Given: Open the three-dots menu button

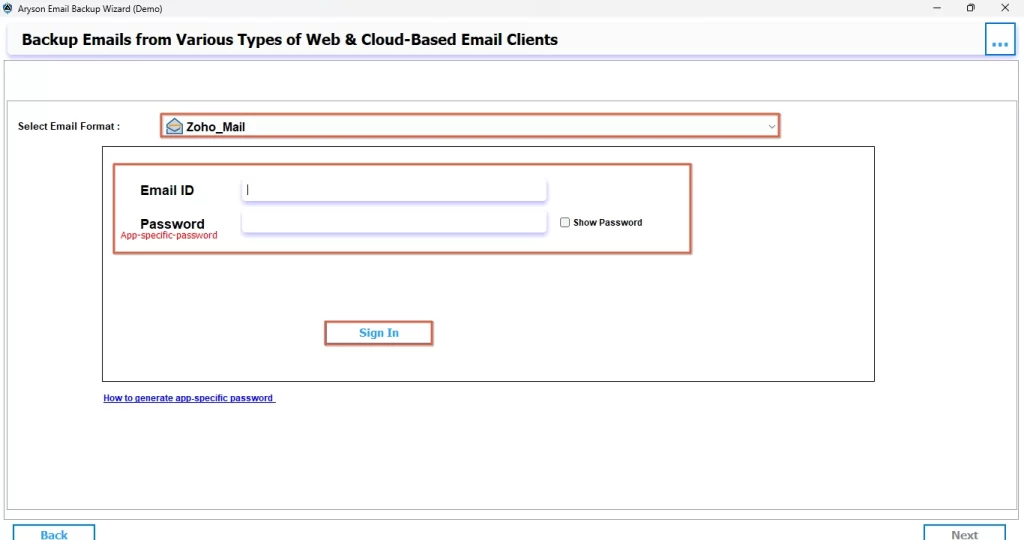Looking at the screenshot, I should click(x=1000, y=40).
